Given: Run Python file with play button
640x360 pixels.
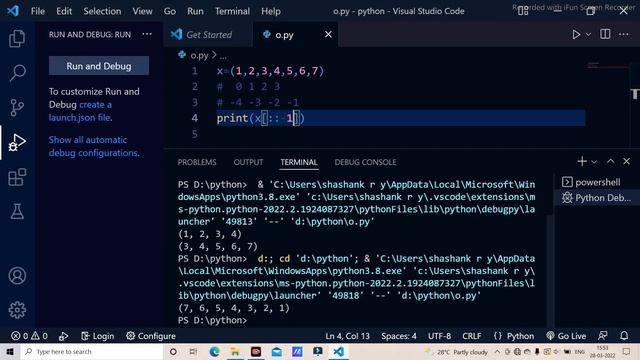Looking at the screenshot, I should 576,34.
